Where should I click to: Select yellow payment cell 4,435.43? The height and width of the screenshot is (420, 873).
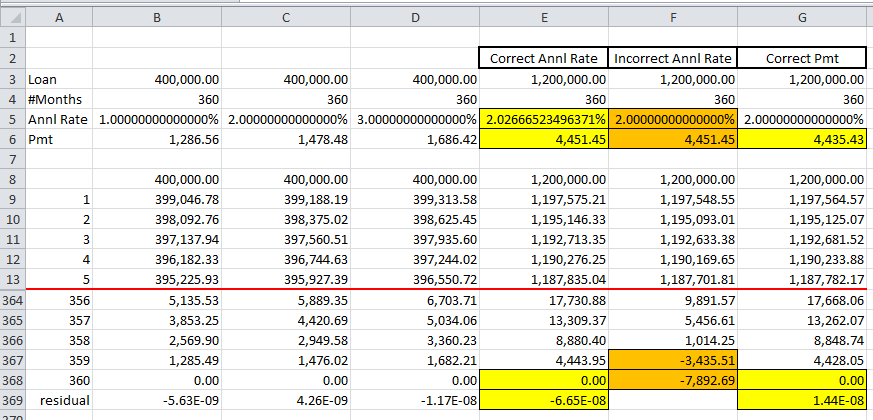[x=802, y=139]
